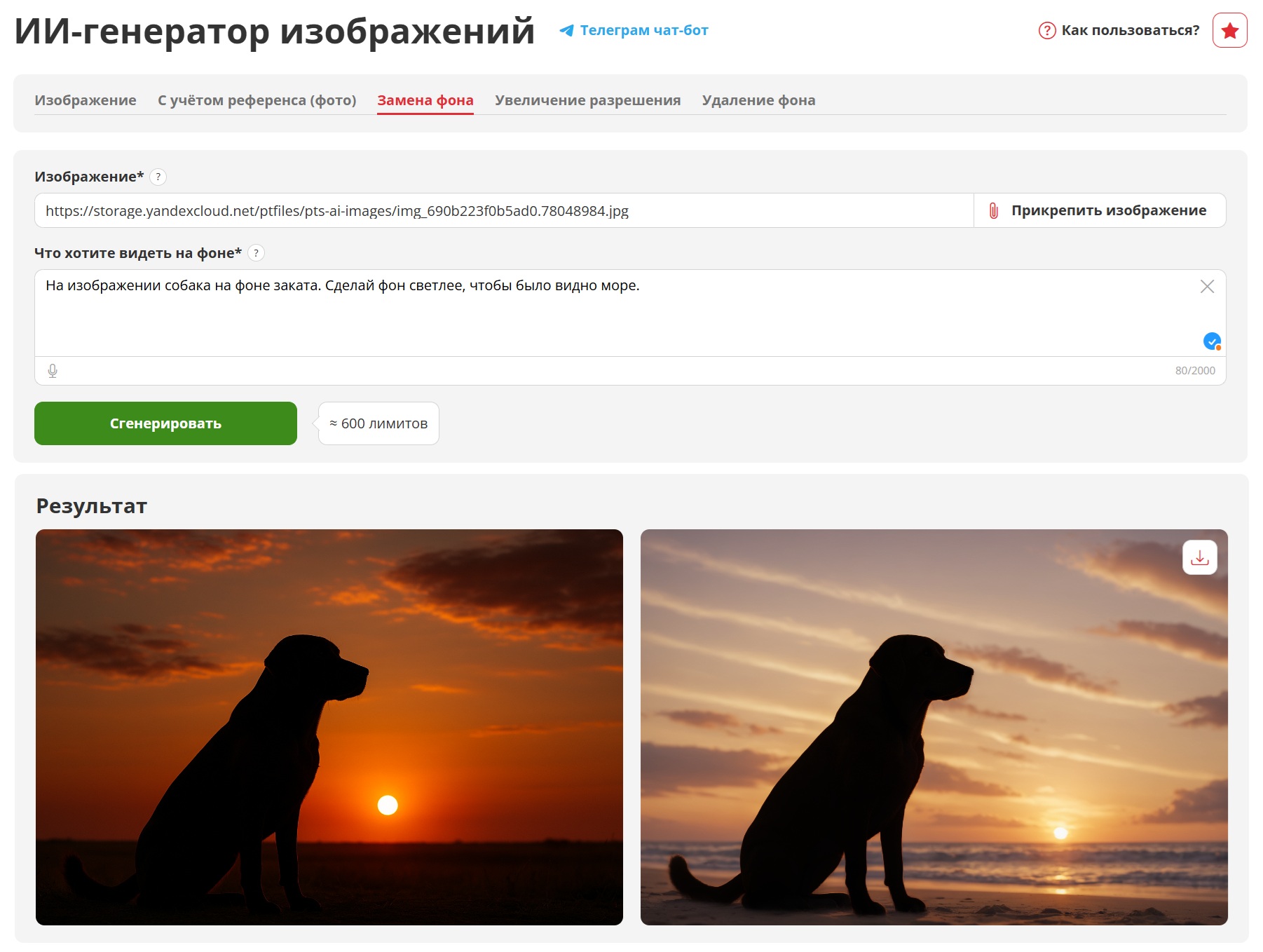Download the generated image via download icon
This screenshot has height=952, width=1263.
click(1199, 557)
